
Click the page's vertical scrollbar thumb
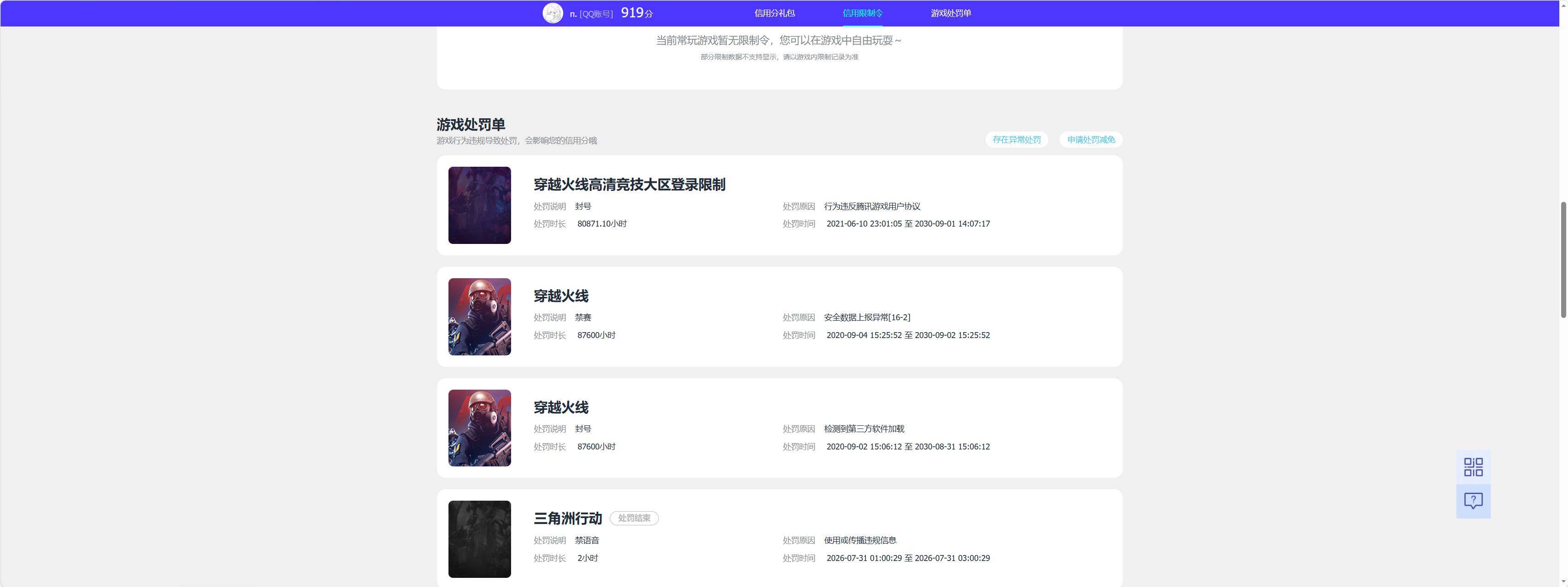tap(1563, 259)
